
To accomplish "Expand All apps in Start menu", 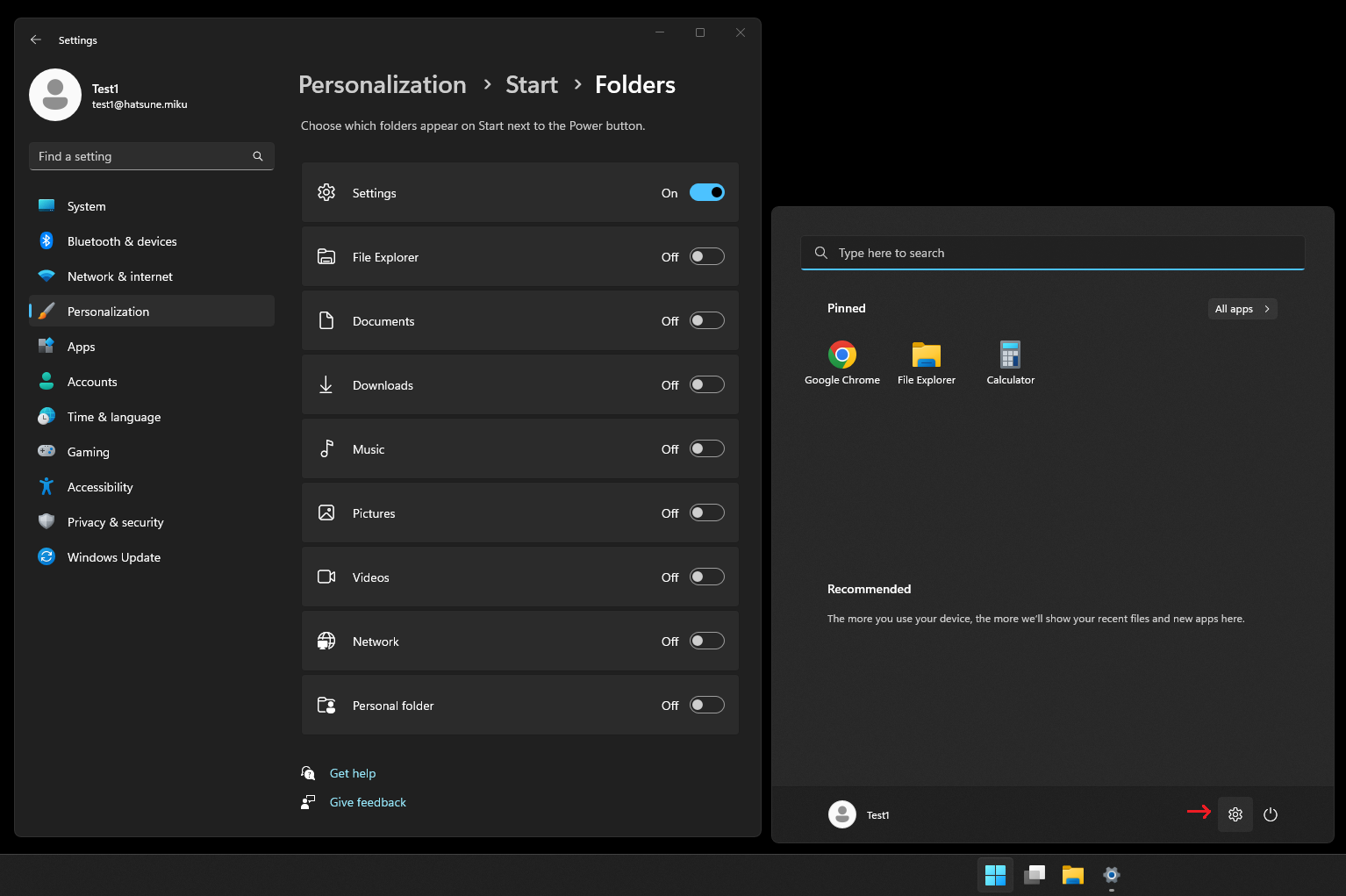I will click(x=1242, y=309).
